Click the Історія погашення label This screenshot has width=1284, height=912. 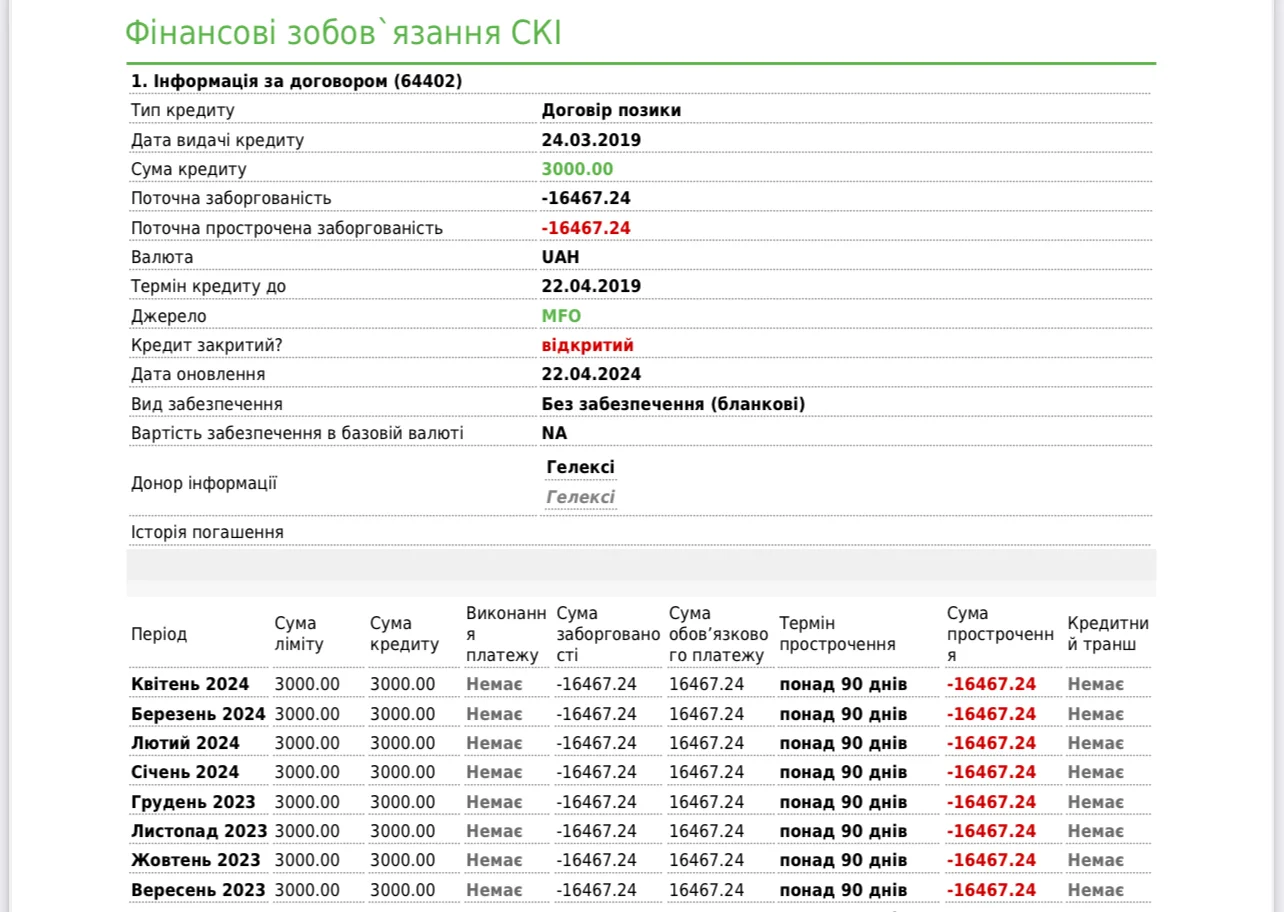pyautogui.click(x=207, y=532)
